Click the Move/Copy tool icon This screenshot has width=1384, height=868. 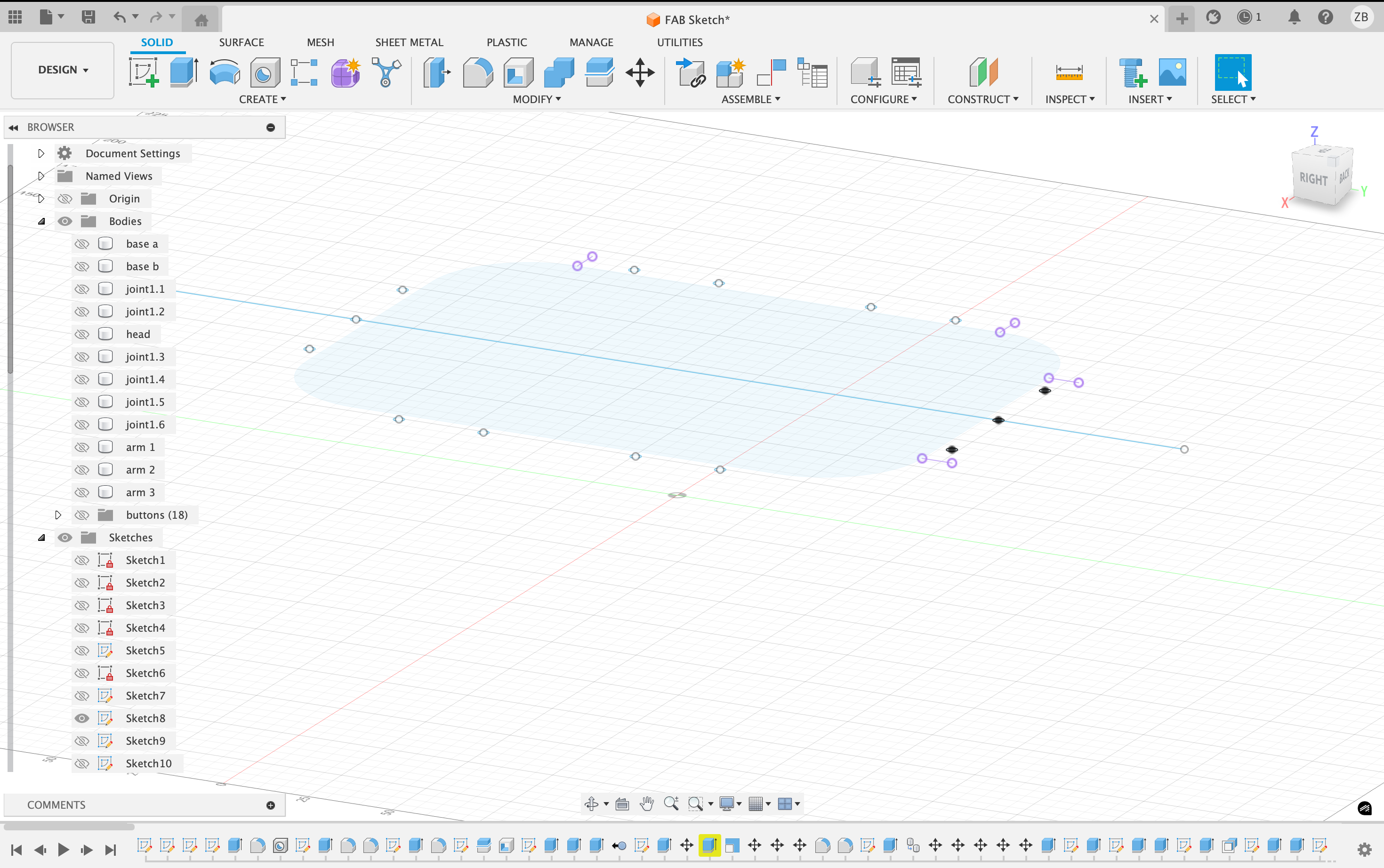tap(640, 72)
